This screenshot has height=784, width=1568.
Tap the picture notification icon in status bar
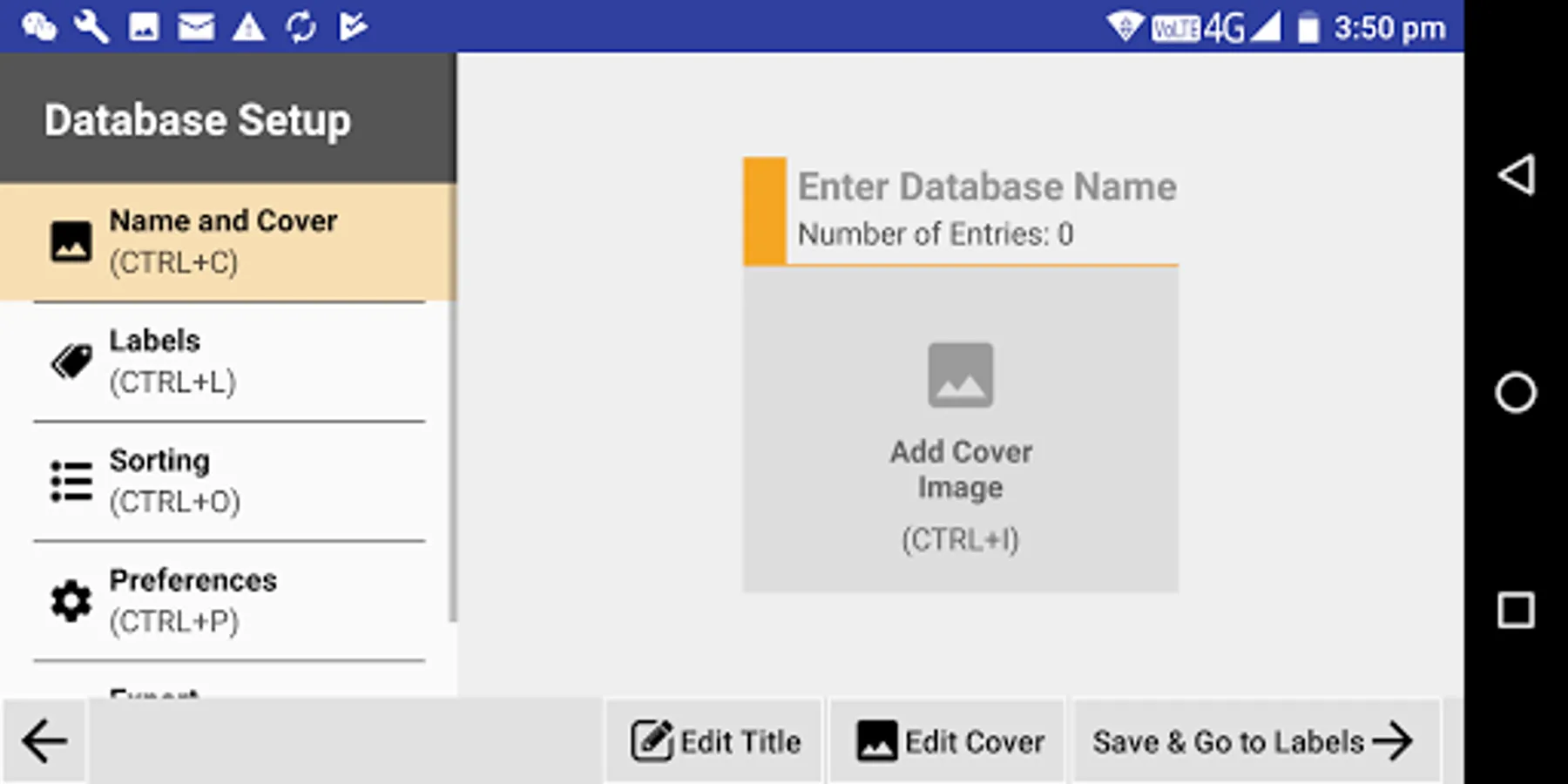pos(144,27)
